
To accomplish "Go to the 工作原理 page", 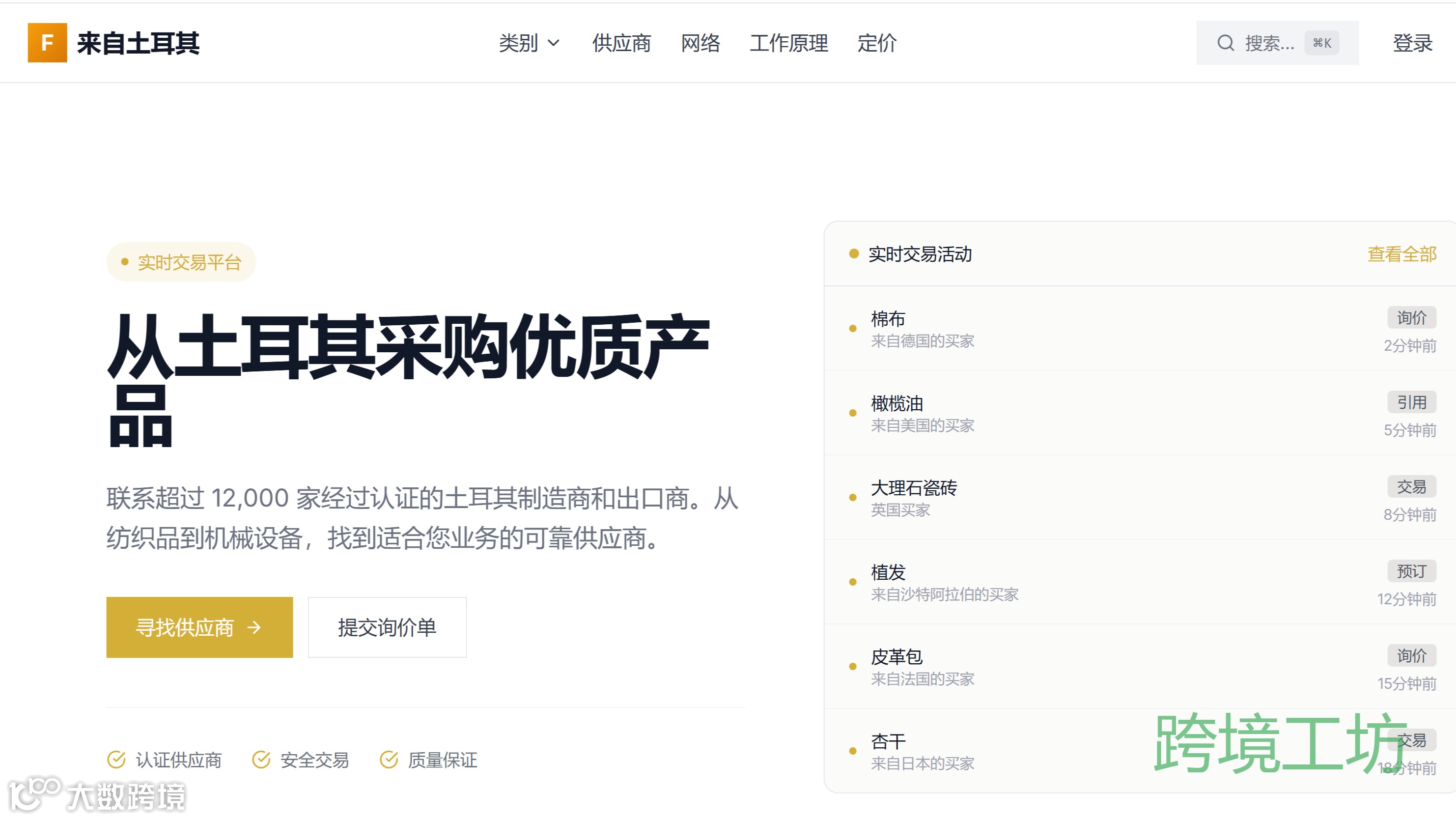I will pyautogui.click(x=788, y=43).
